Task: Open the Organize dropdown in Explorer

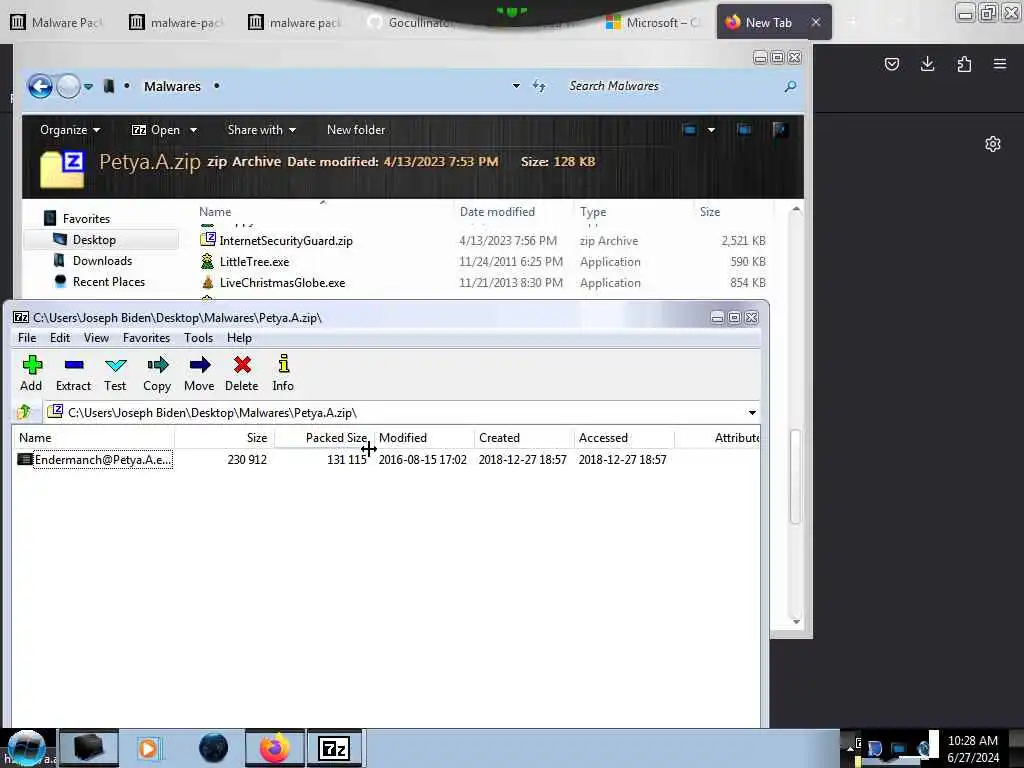Action: pos(70,130)
